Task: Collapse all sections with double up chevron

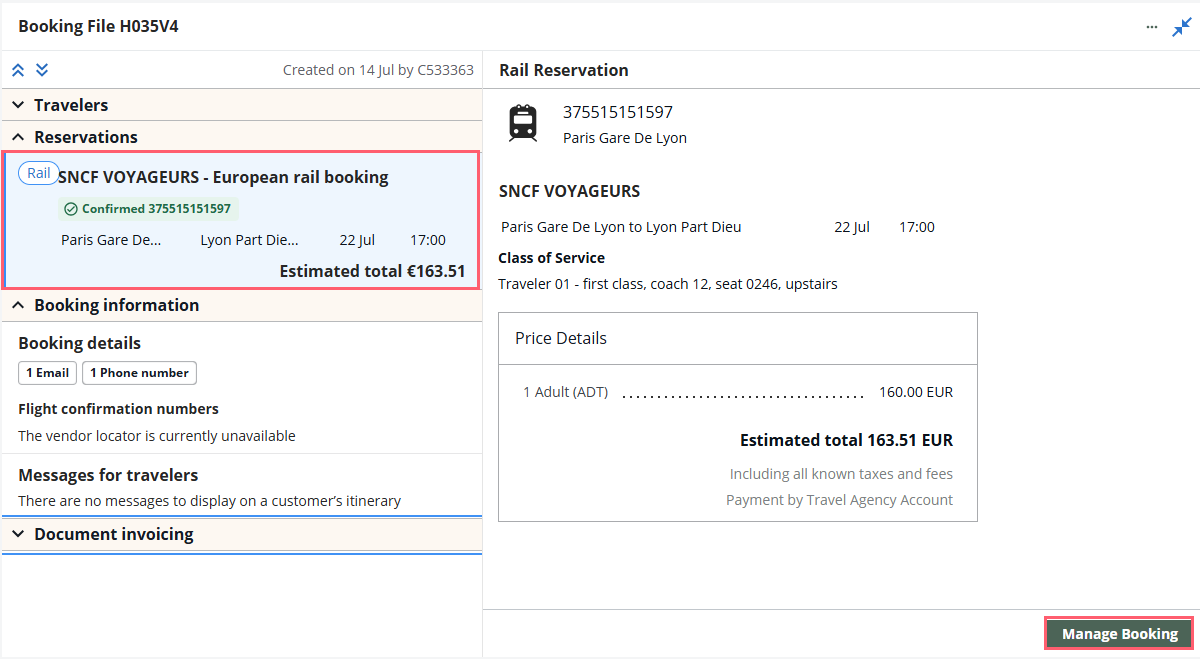Action: pyautogui.click(x=18, y=70)
